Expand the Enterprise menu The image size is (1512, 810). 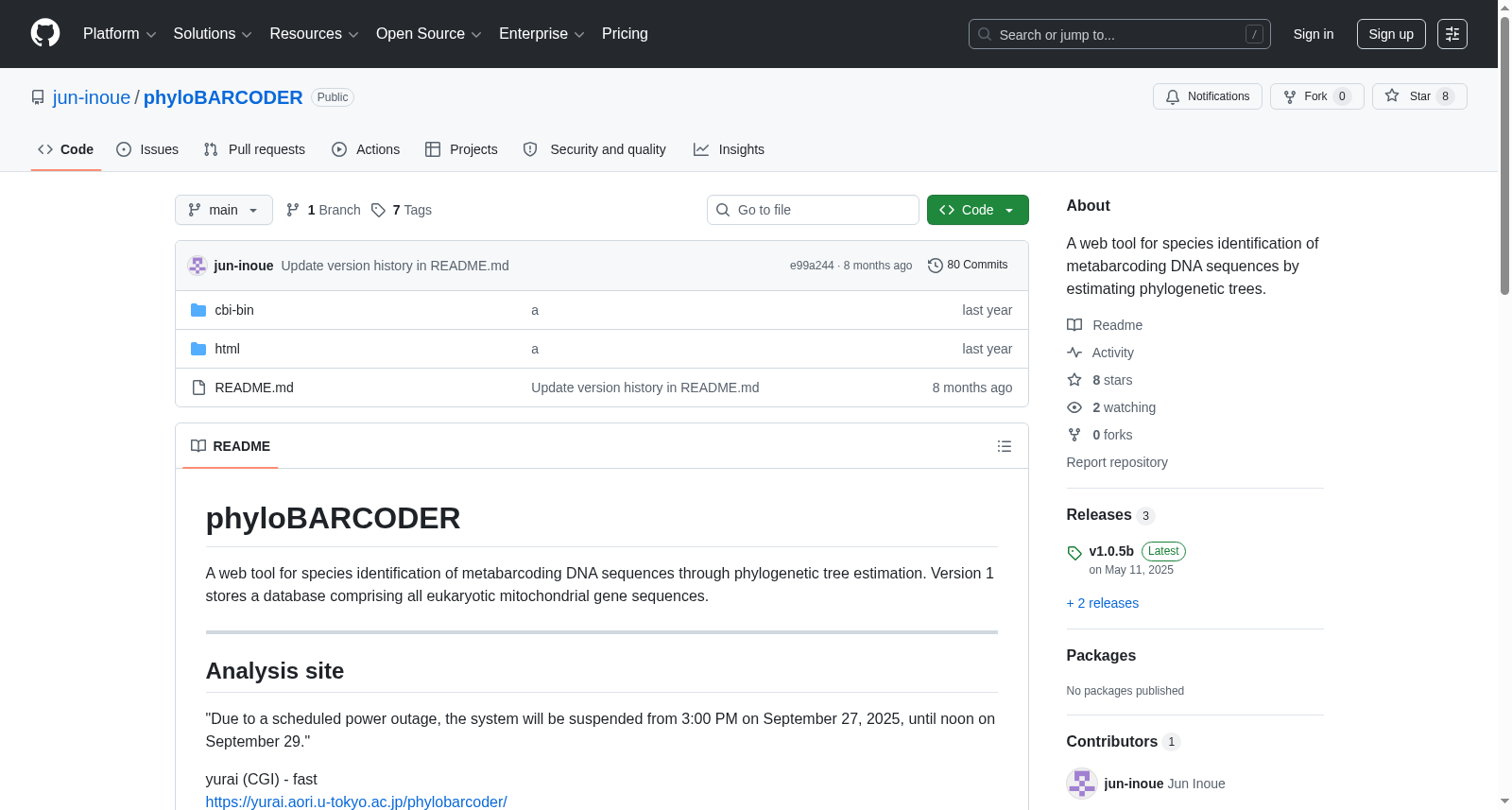tap(541, 34)
